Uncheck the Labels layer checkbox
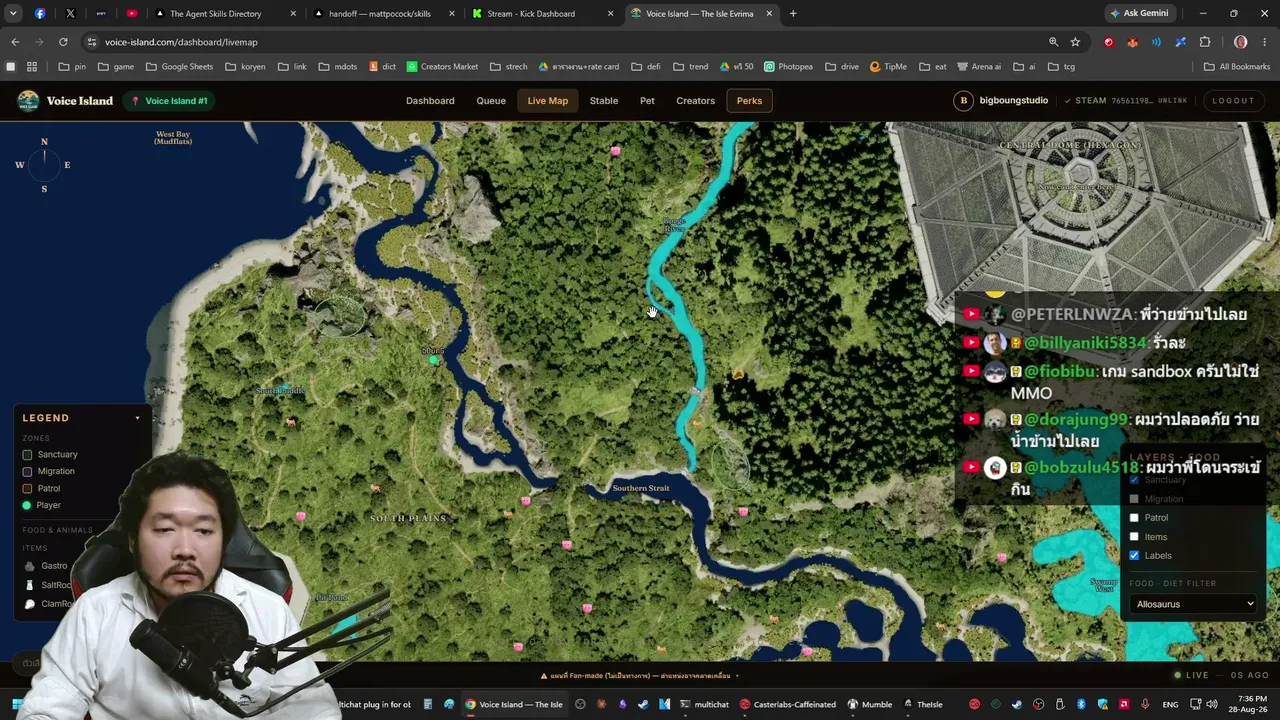This screenshot has width=1280, height=720. click(1134, 556)
